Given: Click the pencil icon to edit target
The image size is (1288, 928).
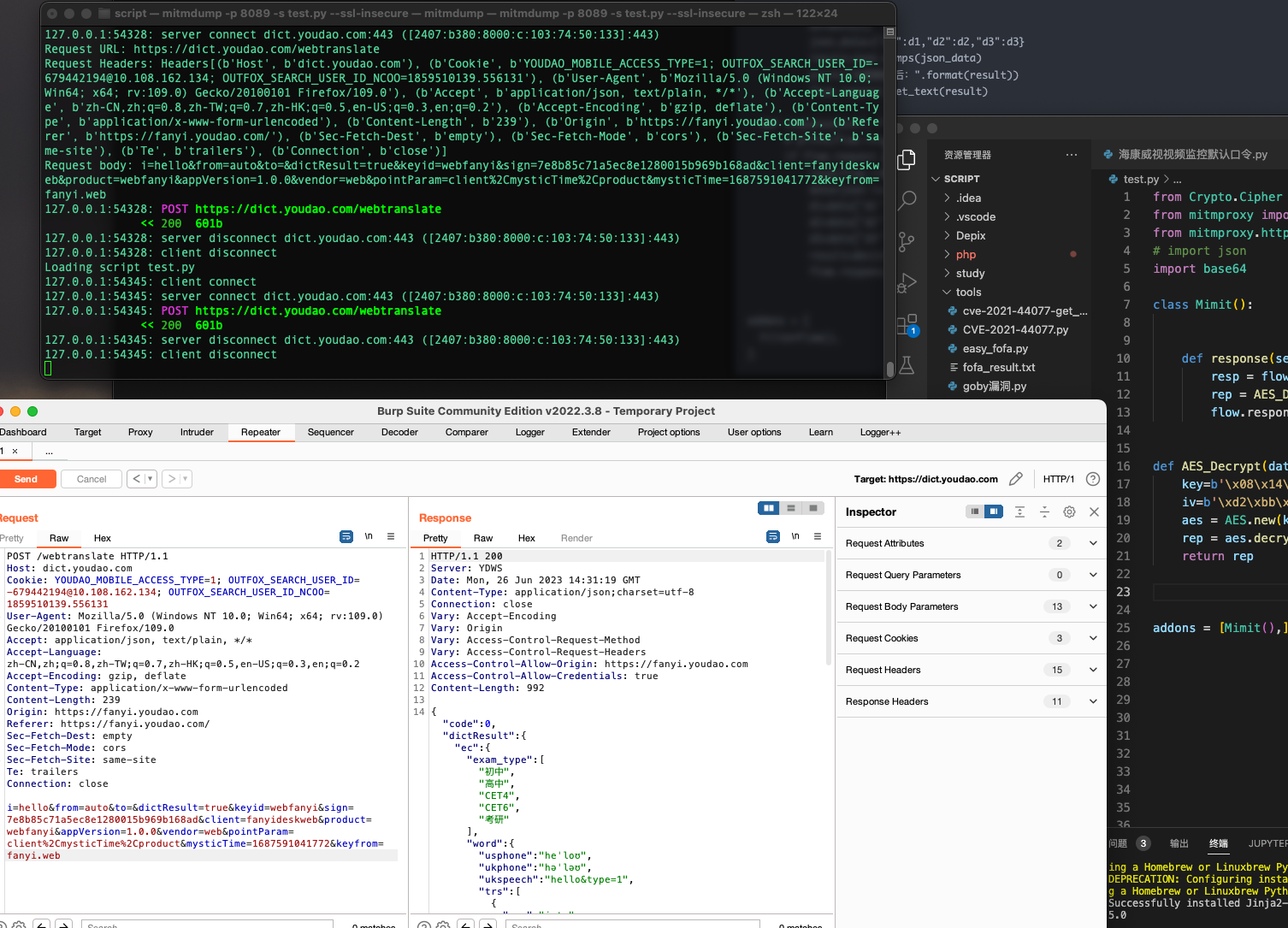Looking at the screenshot, I should point(1016,480).
